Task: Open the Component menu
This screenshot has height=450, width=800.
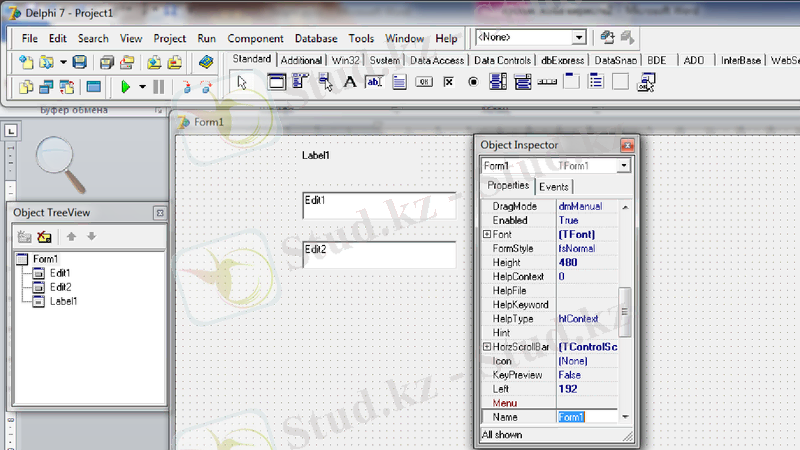Action: coord(255,38)
